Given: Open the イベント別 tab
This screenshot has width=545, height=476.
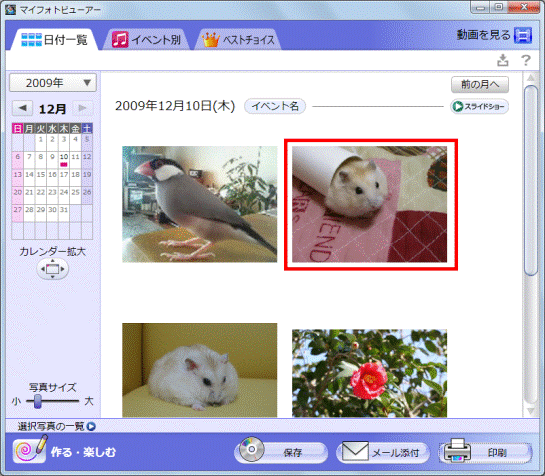Looking at the screenshot, I should click(x=147, y=40).
